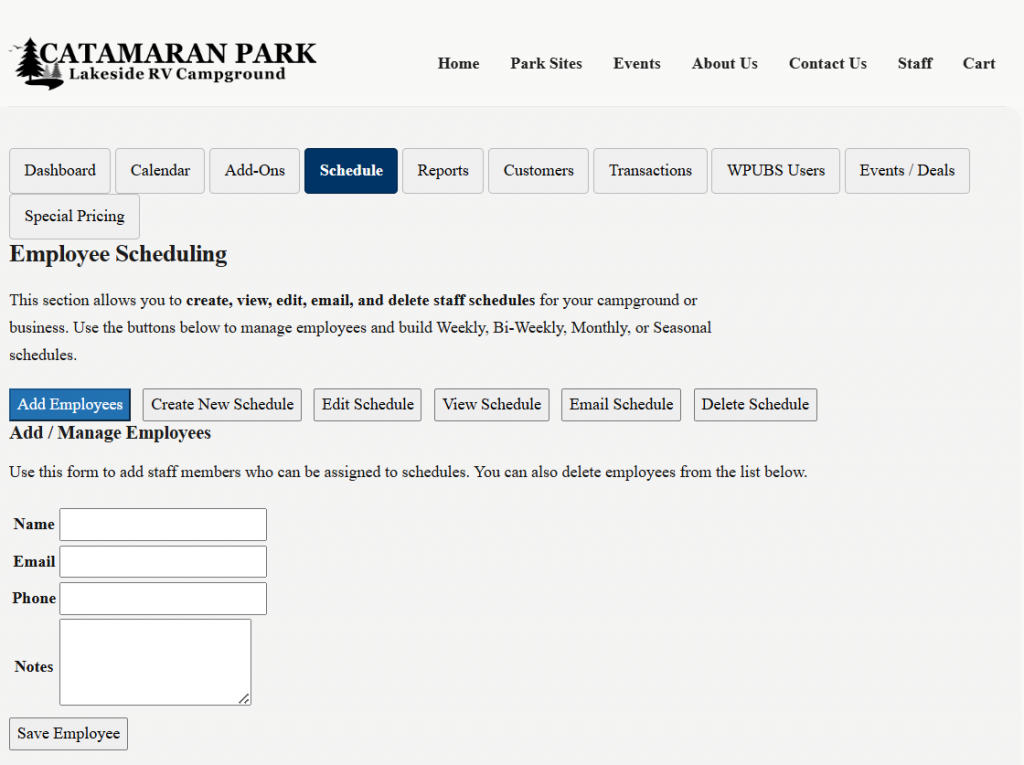
Task: Click the Delete Schedule button
Action: pos(755,405)
